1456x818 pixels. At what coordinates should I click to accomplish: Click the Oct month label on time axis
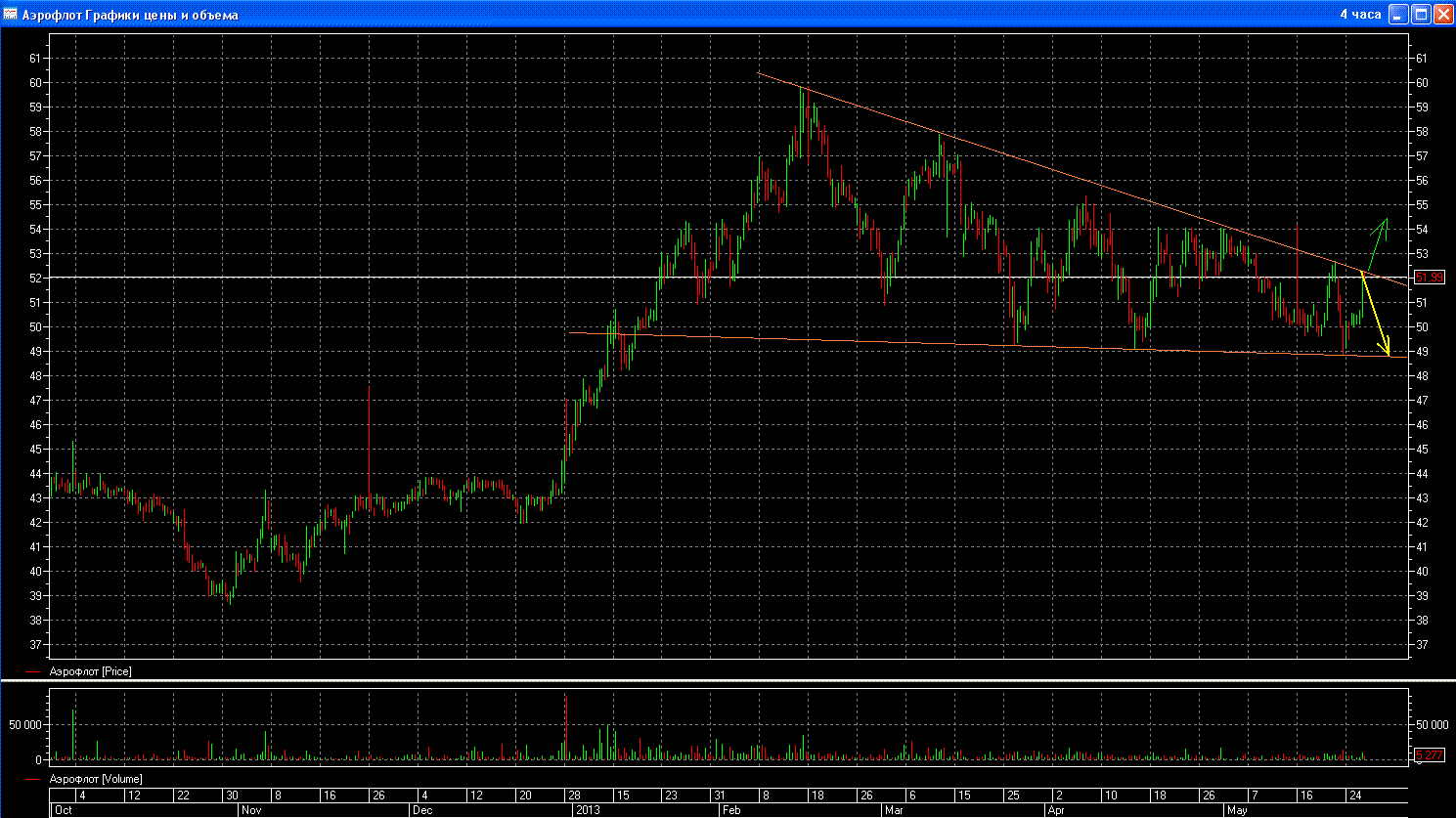(x=64, y=810)
